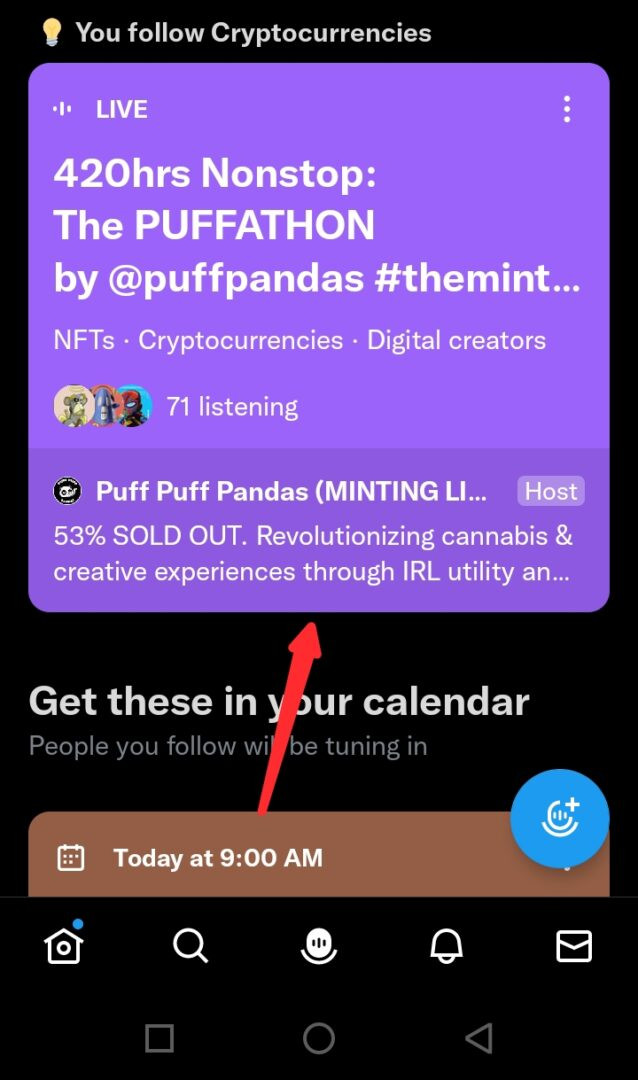Open the Notifications bell icon
Image resolution: width=638 pixels, height=1080 pixels.
(446, 946)
